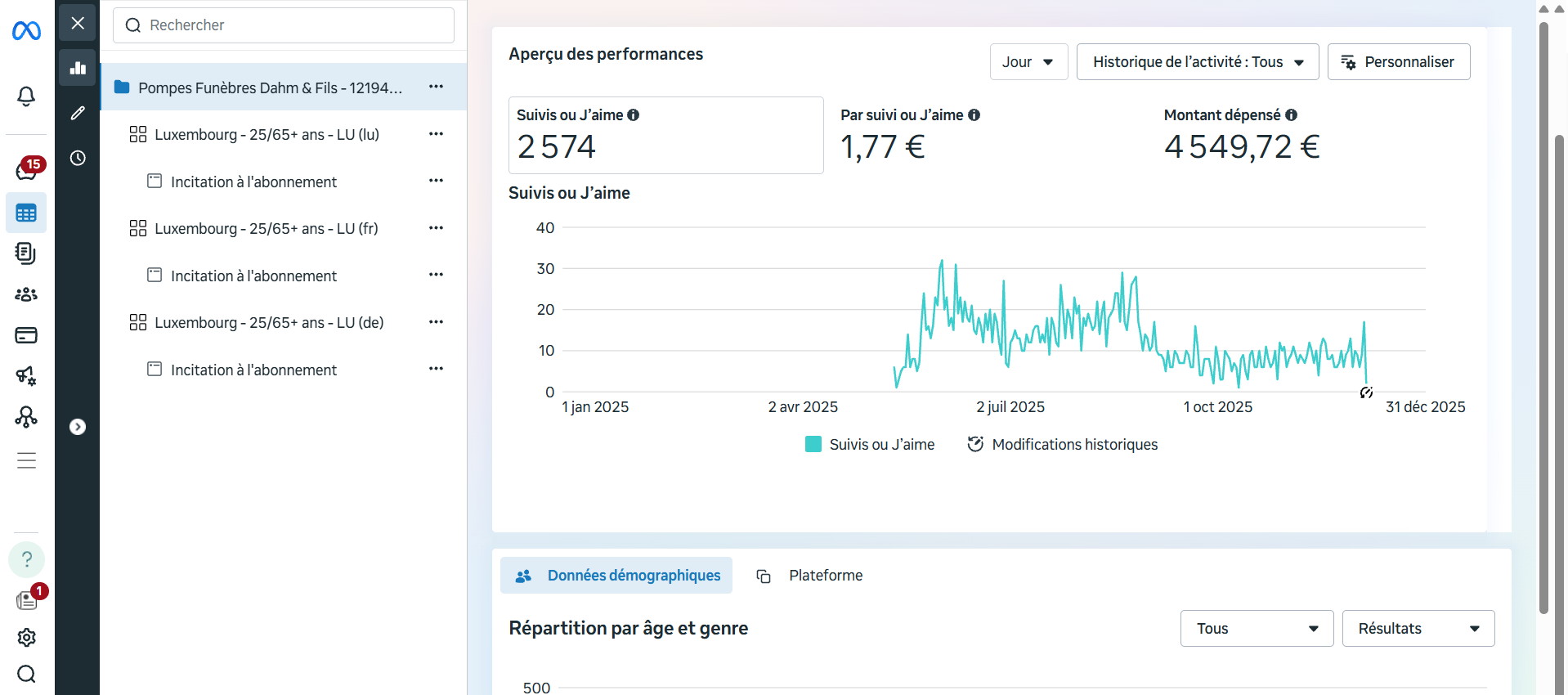Open more options for ad under LU (lu)
The height and width of the screenshot is (695, 1568).
[437, 181]
